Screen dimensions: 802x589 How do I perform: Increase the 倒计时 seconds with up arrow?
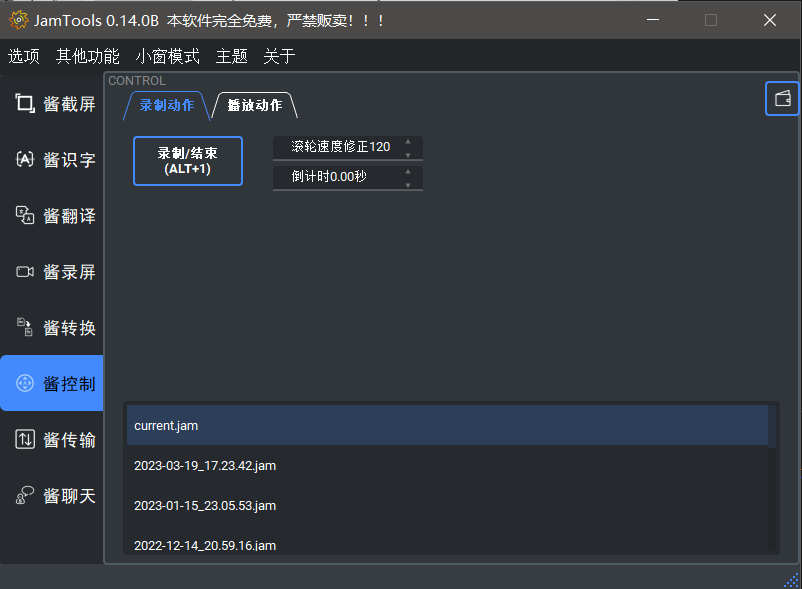click(x=408, y=172)
